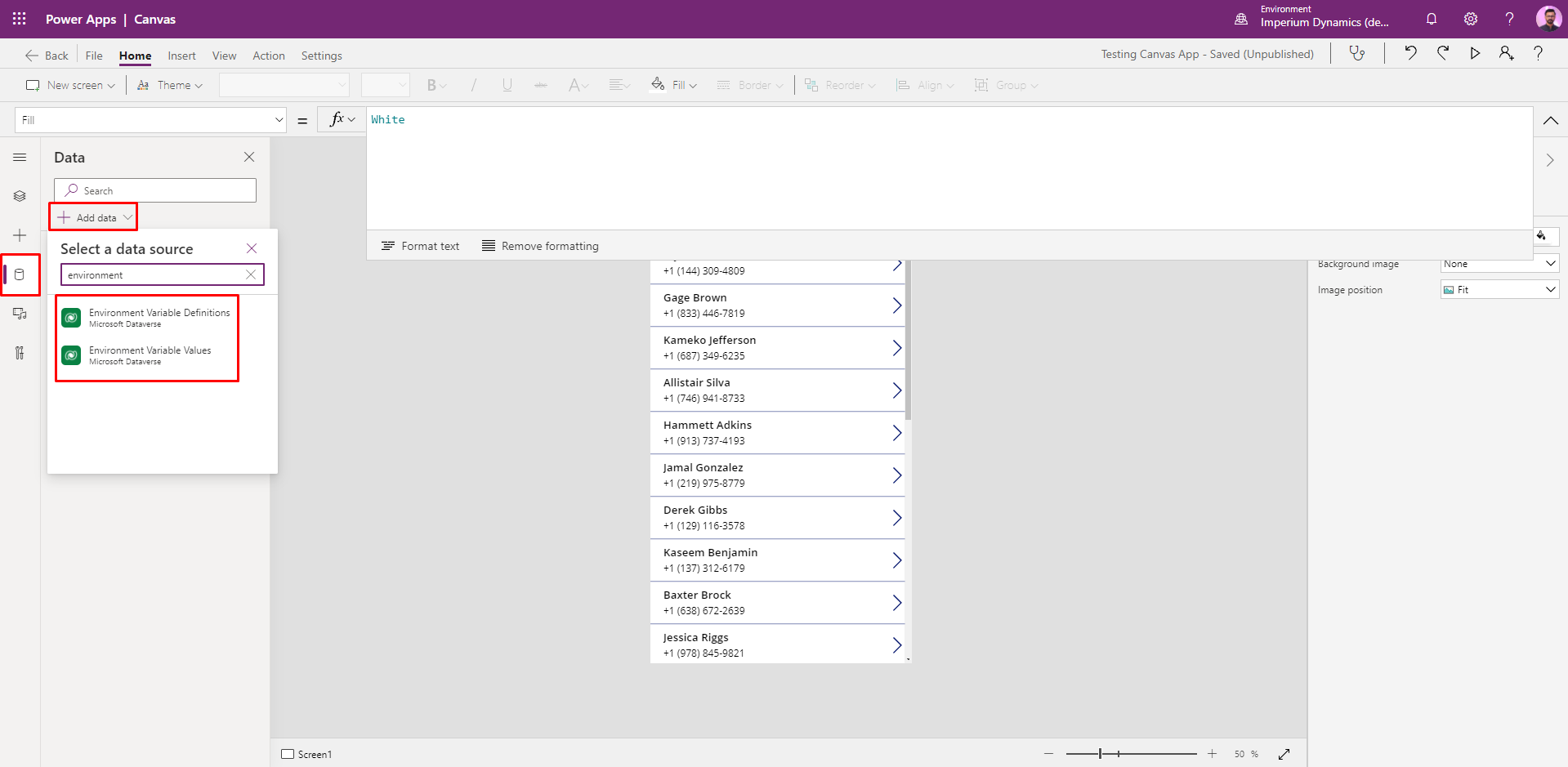The width and height of the screenshot is (1568, 767).
Task: Click the data source search box
Action: pyautogui.click(x=155, y=274)
